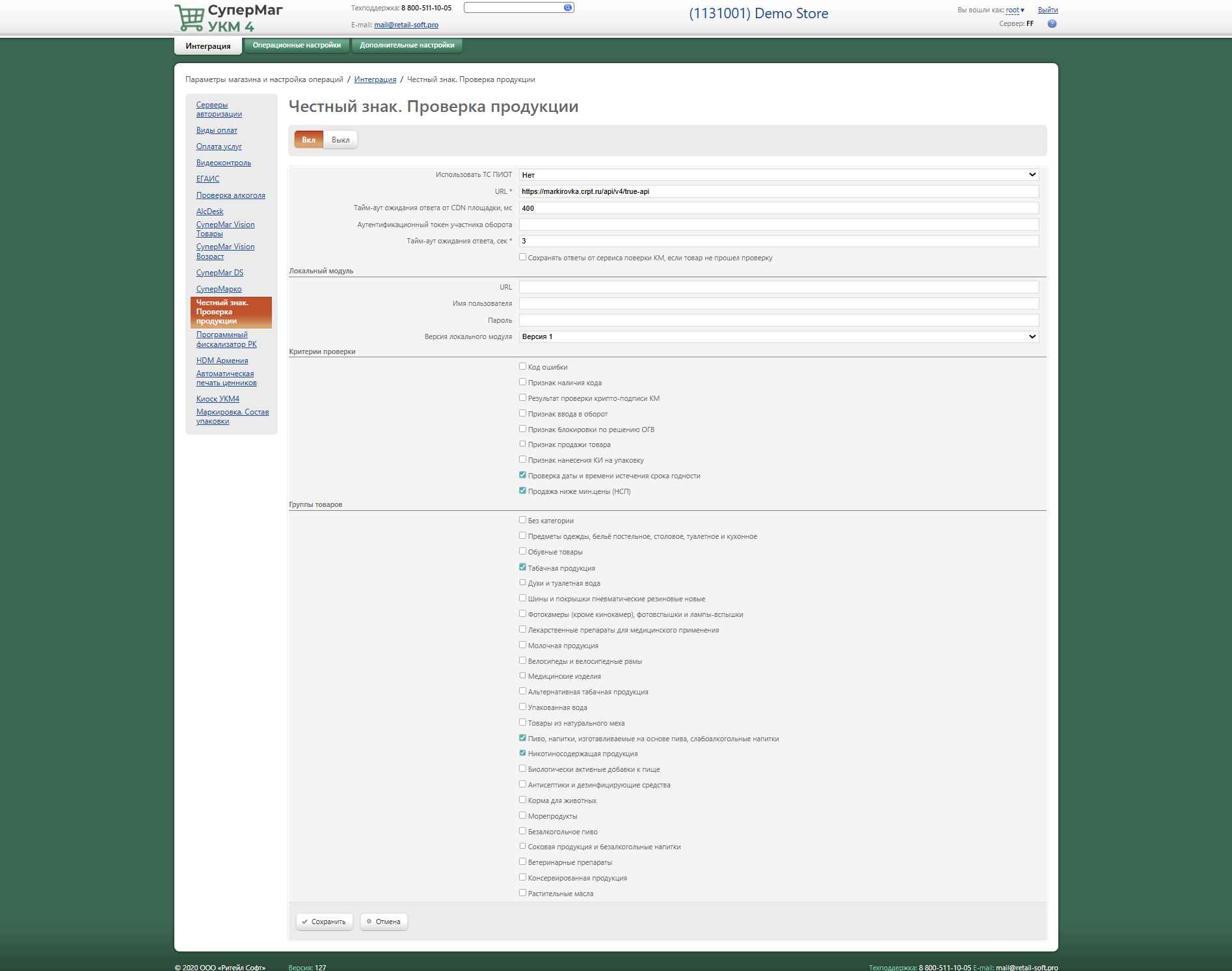This screenshot has width=1232, height=971.
Task: Open the root user menu
Action: [1014, 10]
